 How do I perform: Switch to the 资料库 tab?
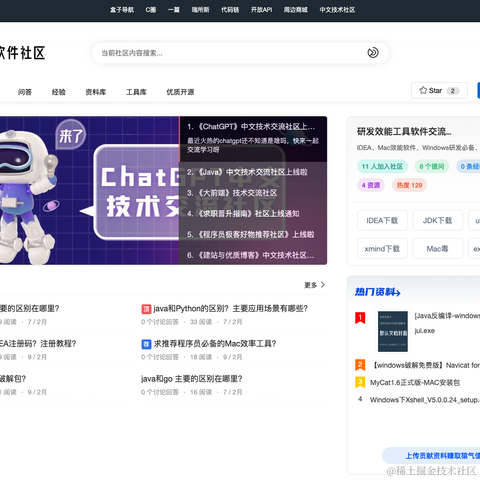(96, 92)
